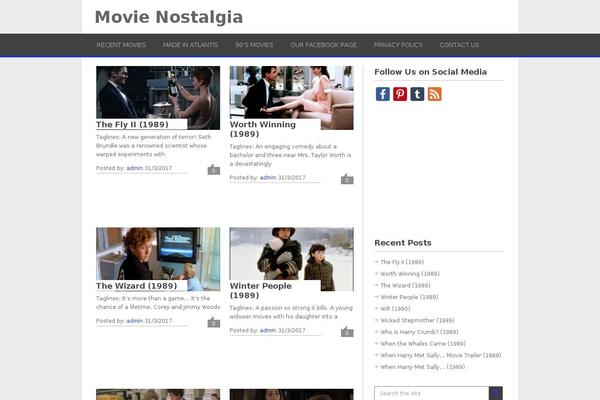Open the Tumblr social media icon
The height and width of the screenshot is (400, 600).
417,94
